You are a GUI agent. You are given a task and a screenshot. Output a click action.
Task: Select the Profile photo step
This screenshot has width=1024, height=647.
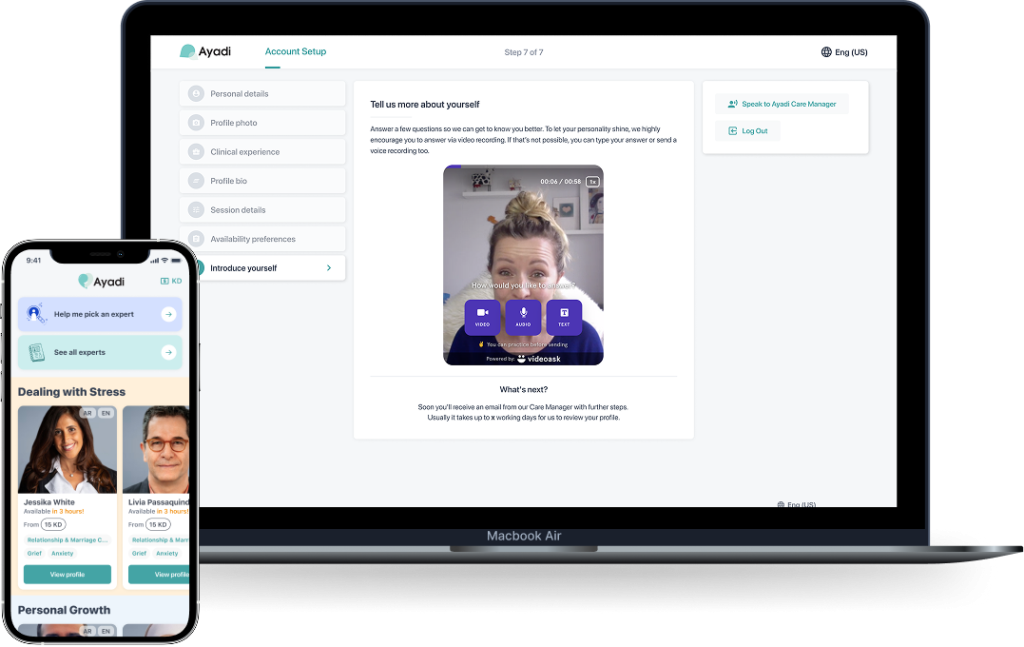pyautogui.click(x=263, y=123)
